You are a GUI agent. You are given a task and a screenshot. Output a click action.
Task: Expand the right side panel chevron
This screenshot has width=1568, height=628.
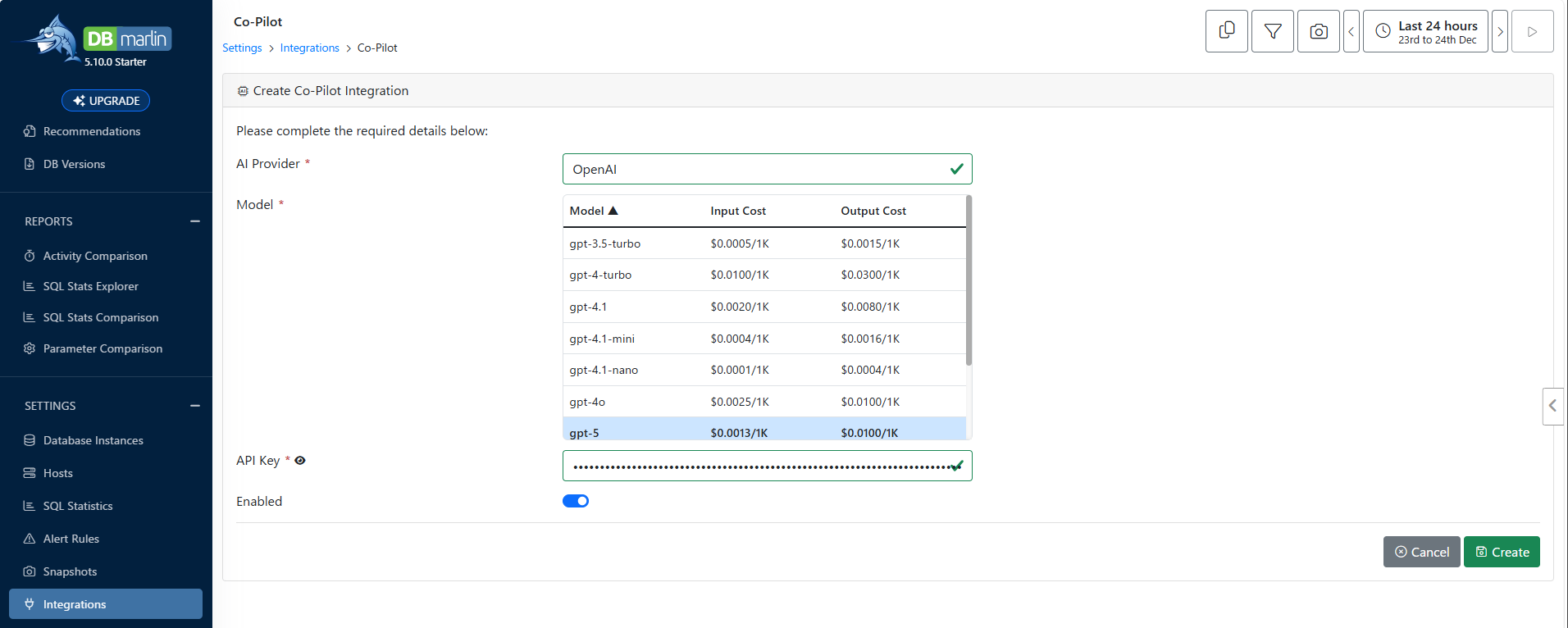(1552, 406)
